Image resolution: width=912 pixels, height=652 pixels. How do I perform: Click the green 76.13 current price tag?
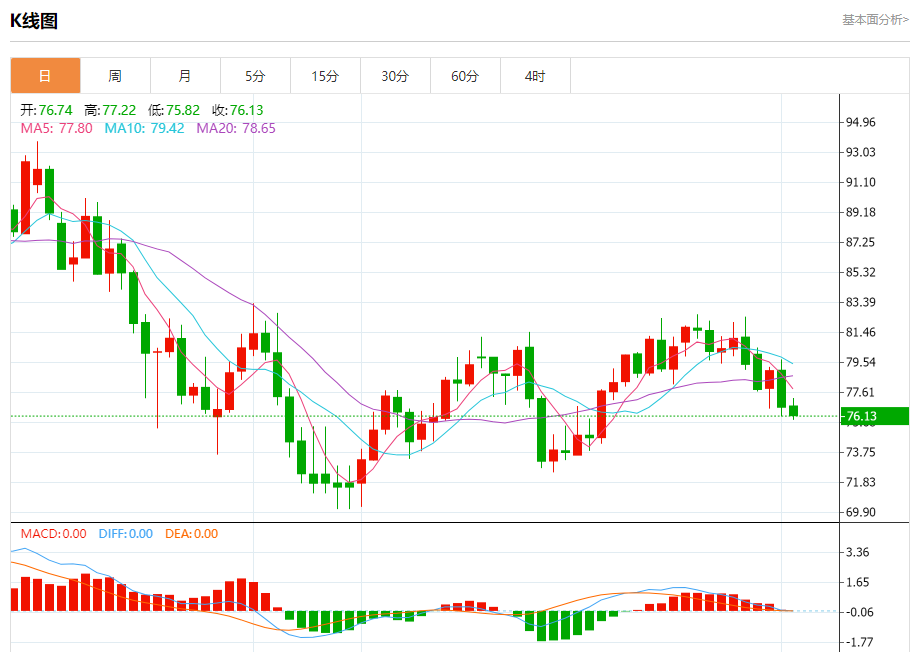tap(875, 416)
